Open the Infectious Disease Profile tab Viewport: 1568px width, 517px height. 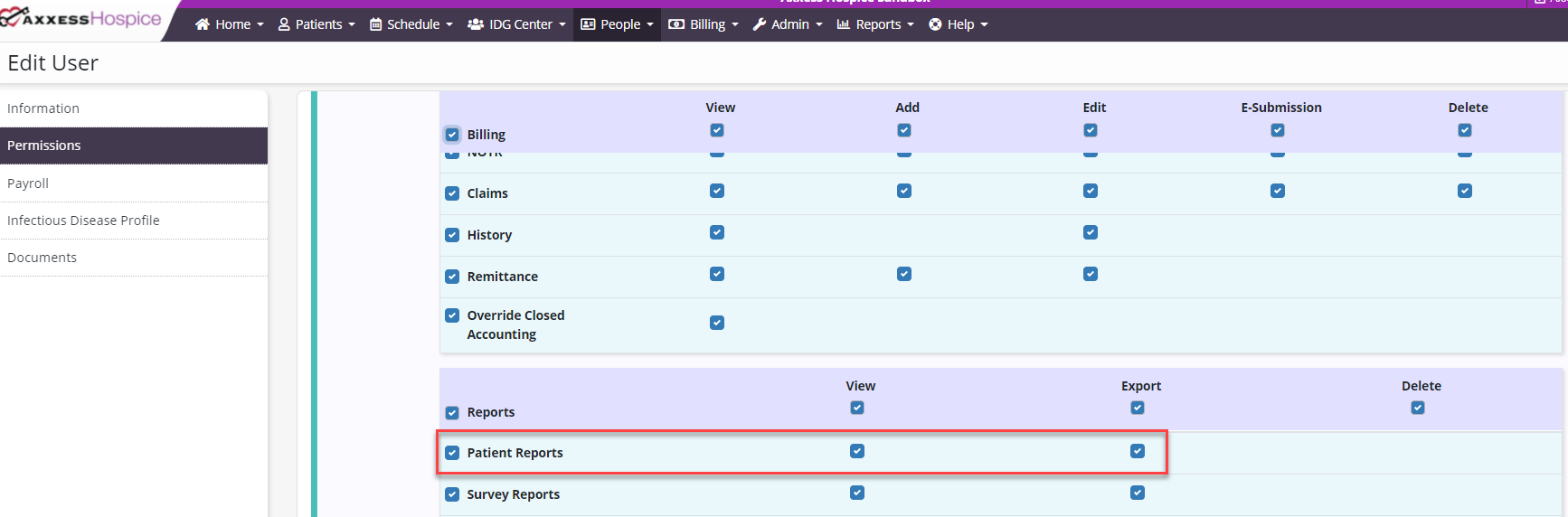pos(83,221)
